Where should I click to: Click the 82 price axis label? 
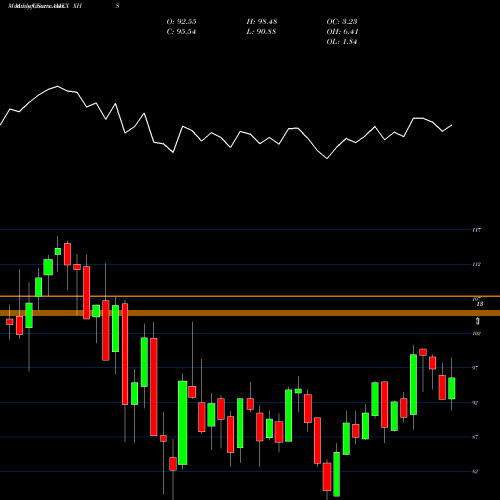(x=475, y=471)
